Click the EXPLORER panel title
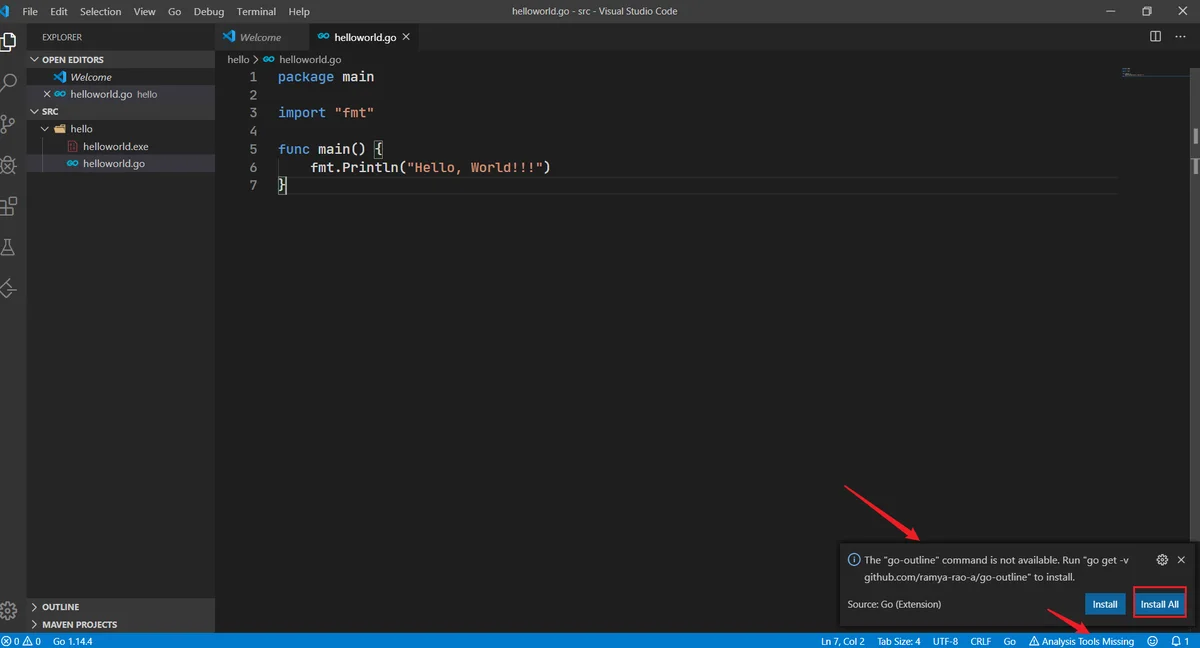Image resolution: width=1200 pixels, height=648 pixels. click(62, 37)
